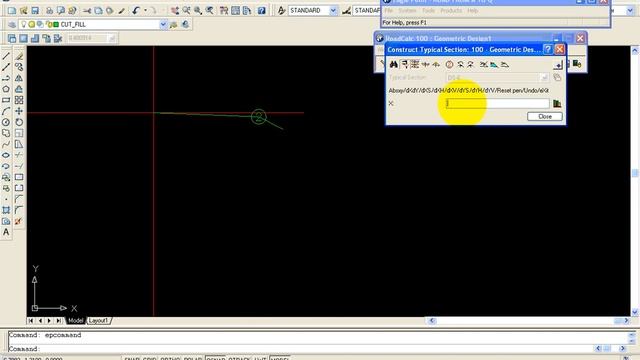Click the CUT_FILL green layer color swatch
Image resolution: width=640 pixels, height=360 pixels.
[x=56, y=24]
